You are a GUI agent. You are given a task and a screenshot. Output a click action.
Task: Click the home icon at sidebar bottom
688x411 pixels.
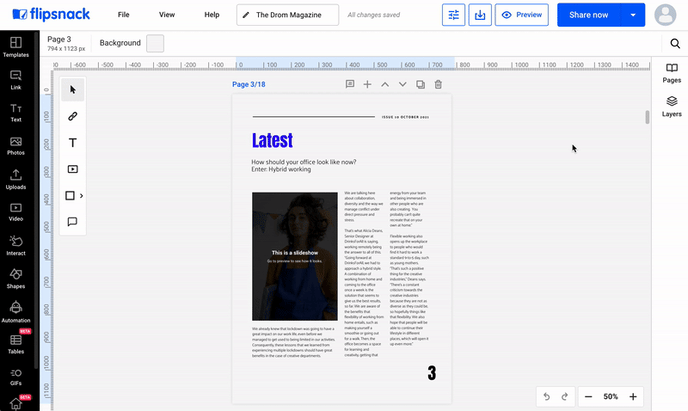point(16,404)
